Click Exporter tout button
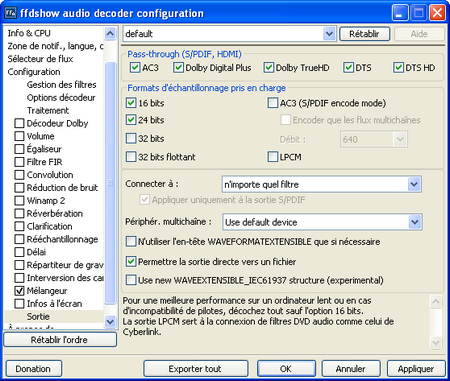Viewport: 450px width, 381px height. pyautogui.click(x=195, y=369)
